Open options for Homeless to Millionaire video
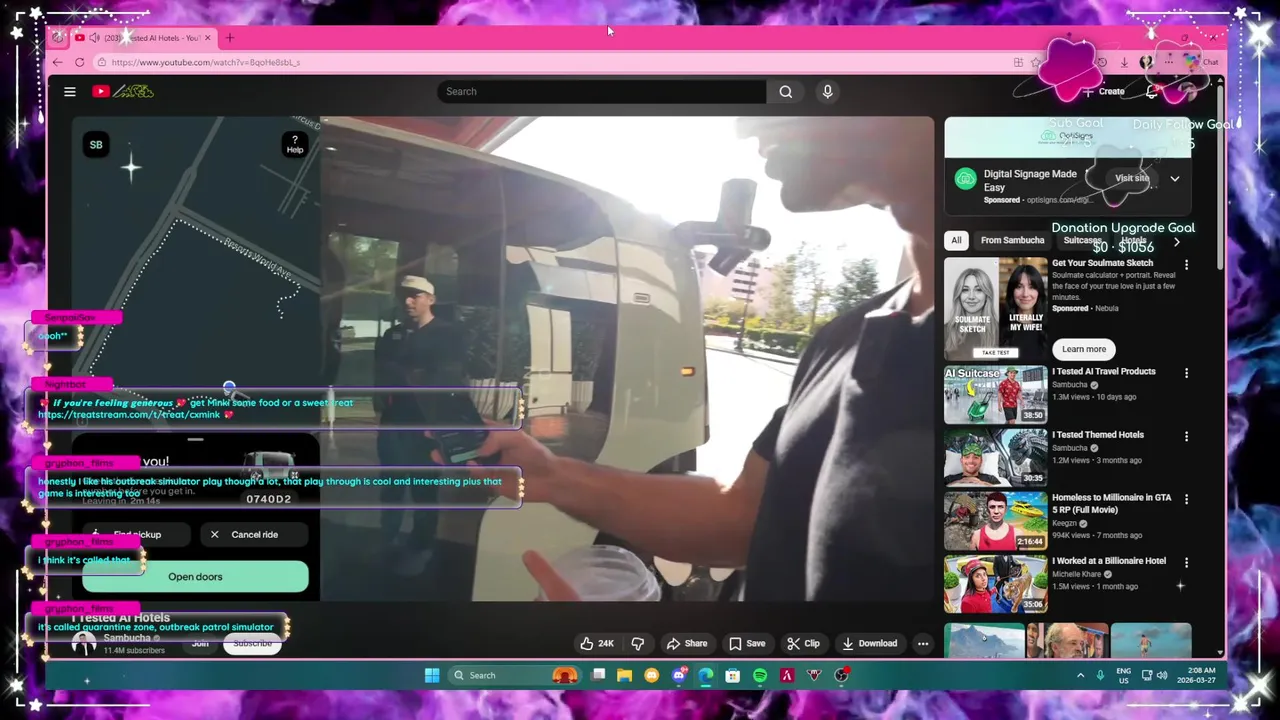The width and height of the screenshot is (1280, 720). (1187, 499)
